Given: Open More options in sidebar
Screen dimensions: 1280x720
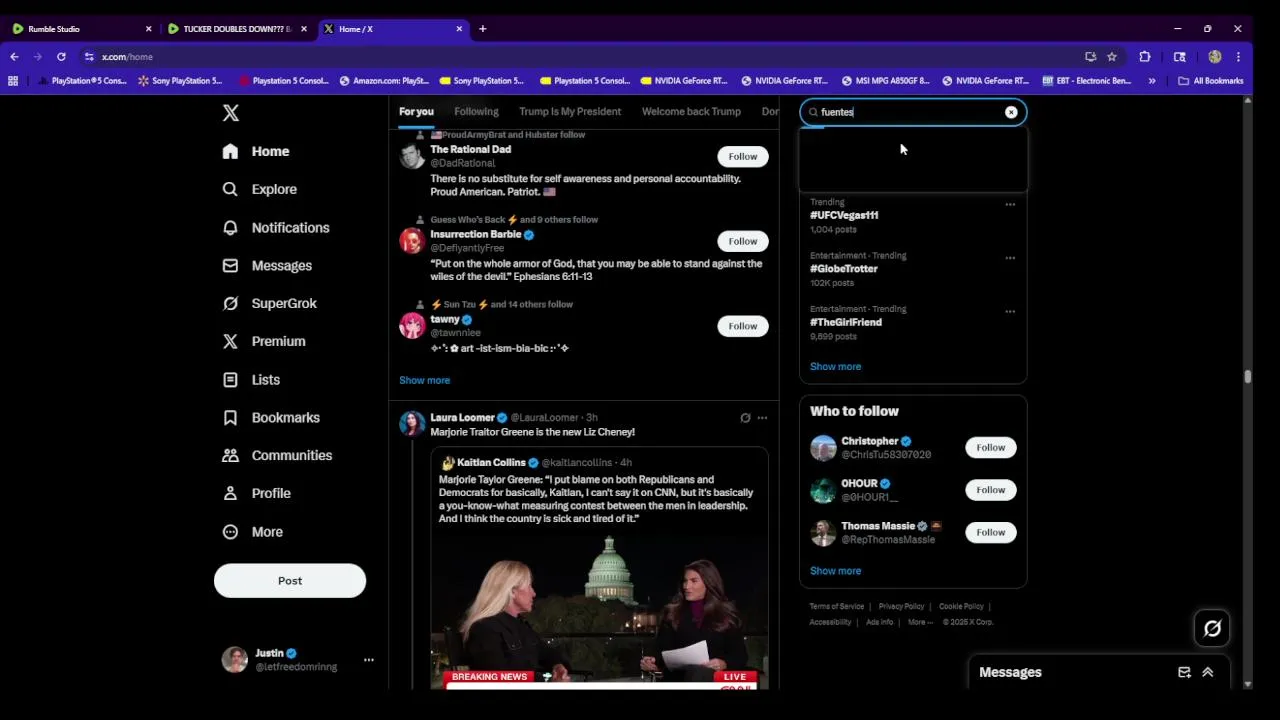Looking at the screenshot, I should (252, 532).
